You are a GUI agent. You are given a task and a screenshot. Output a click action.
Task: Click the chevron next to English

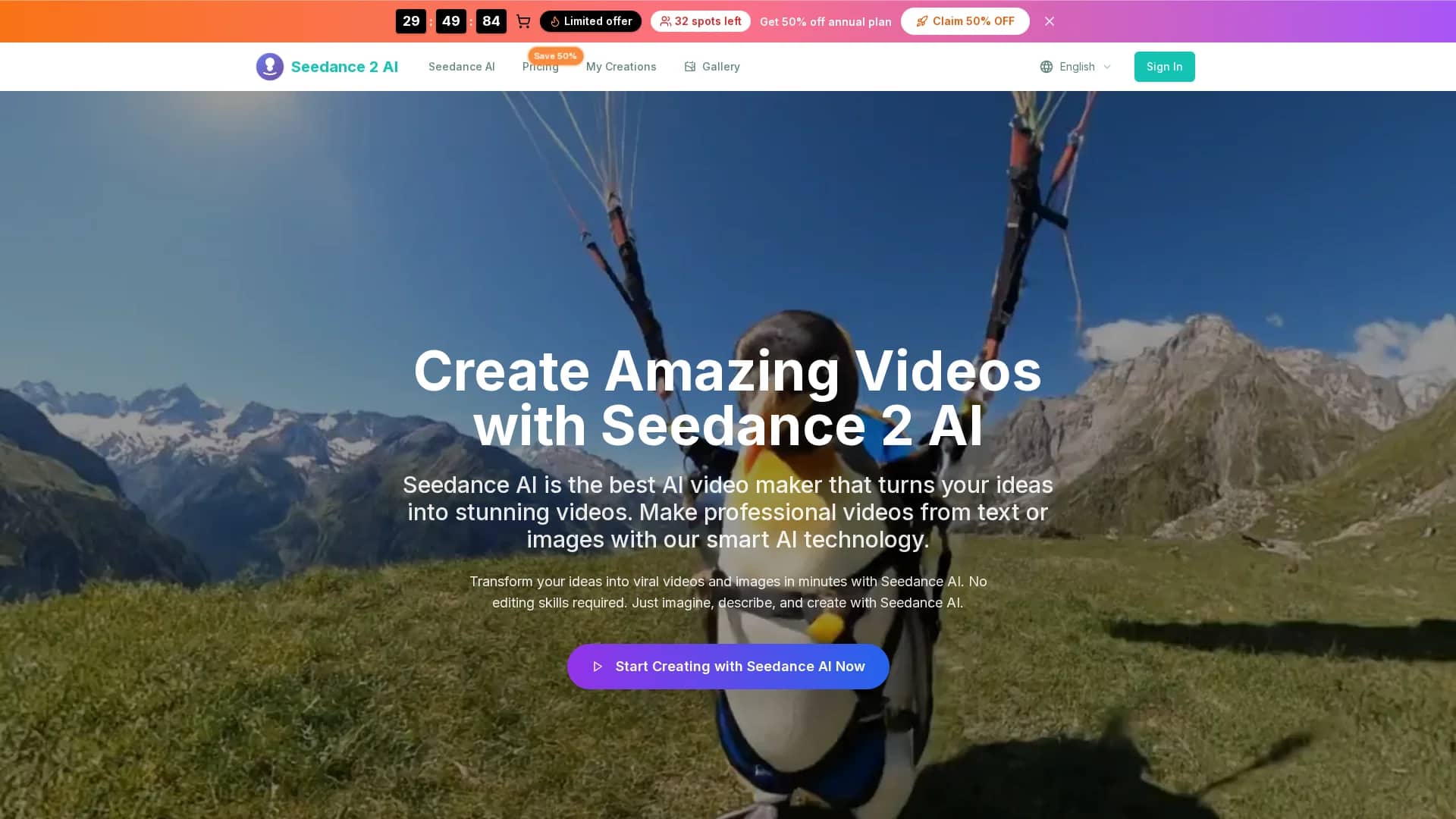[x=1107, y=67]
